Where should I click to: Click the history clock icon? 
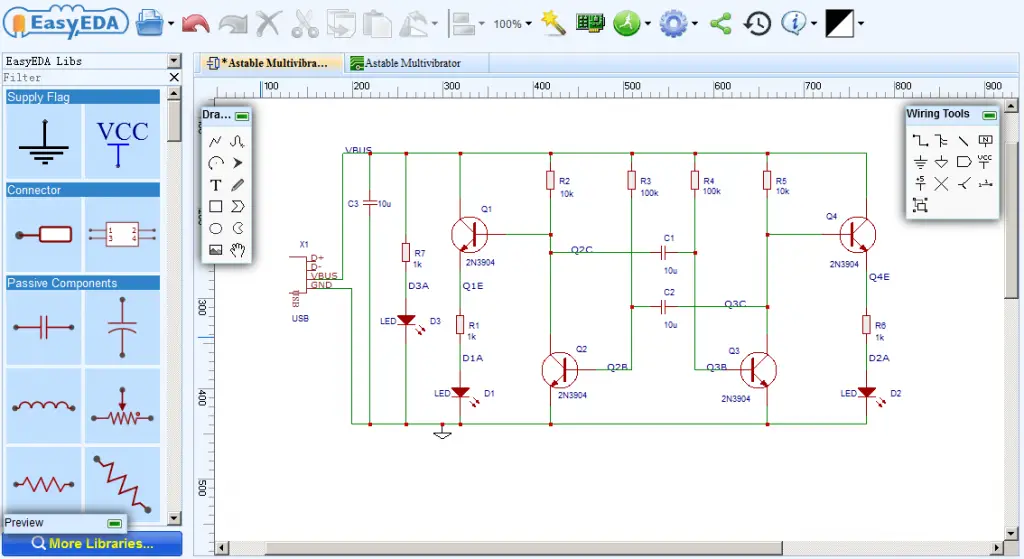pyautogui.click(x=758, y=24)
